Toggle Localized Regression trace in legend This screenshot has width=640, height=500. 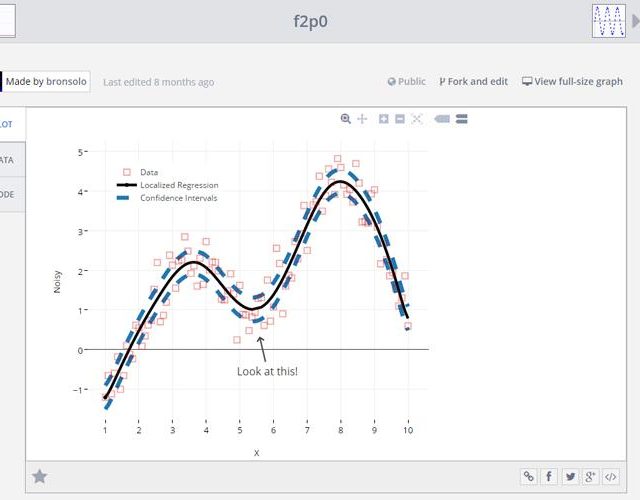[168, 185]
